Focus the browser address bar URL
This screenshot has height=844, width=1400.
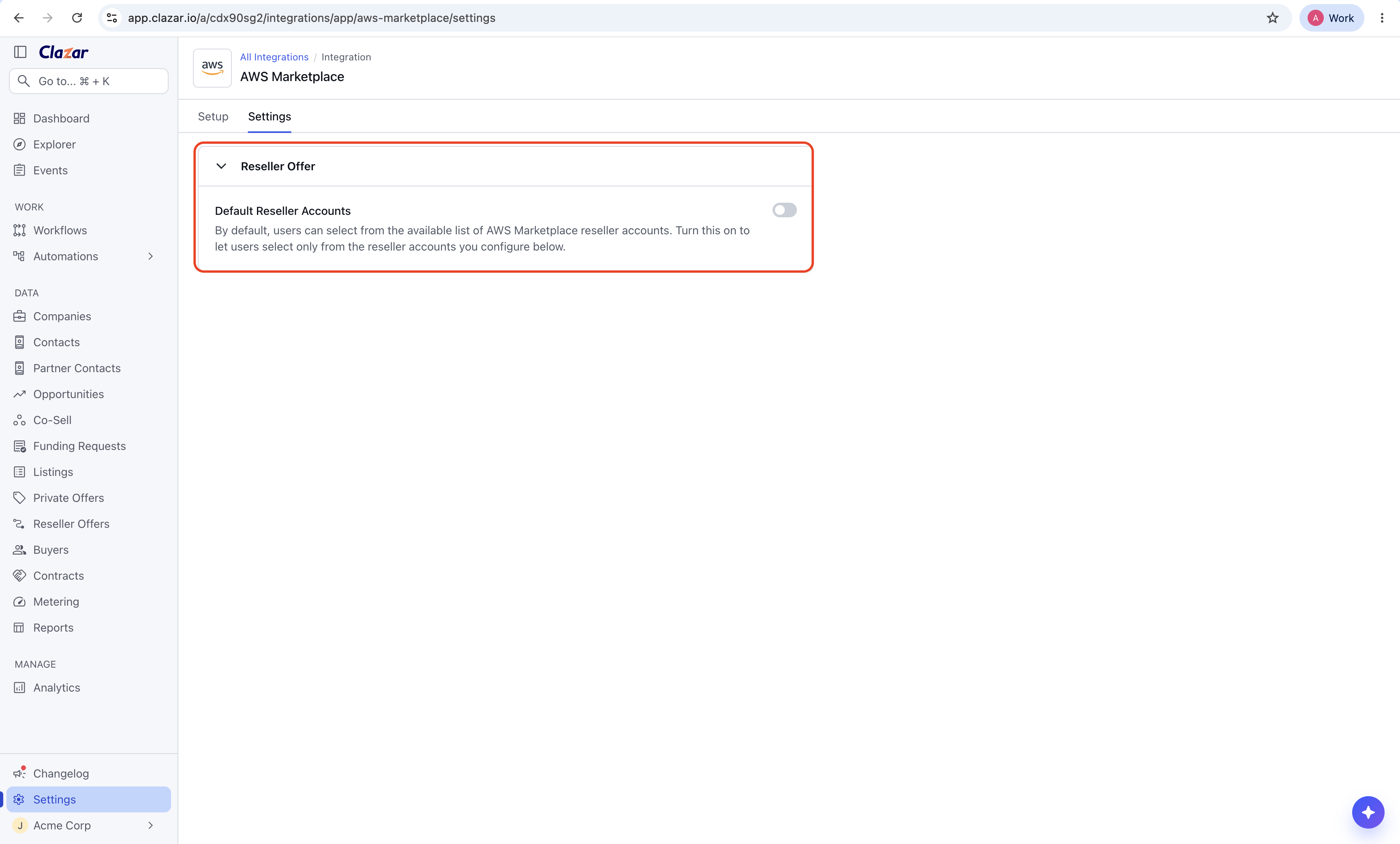point(311,18)
